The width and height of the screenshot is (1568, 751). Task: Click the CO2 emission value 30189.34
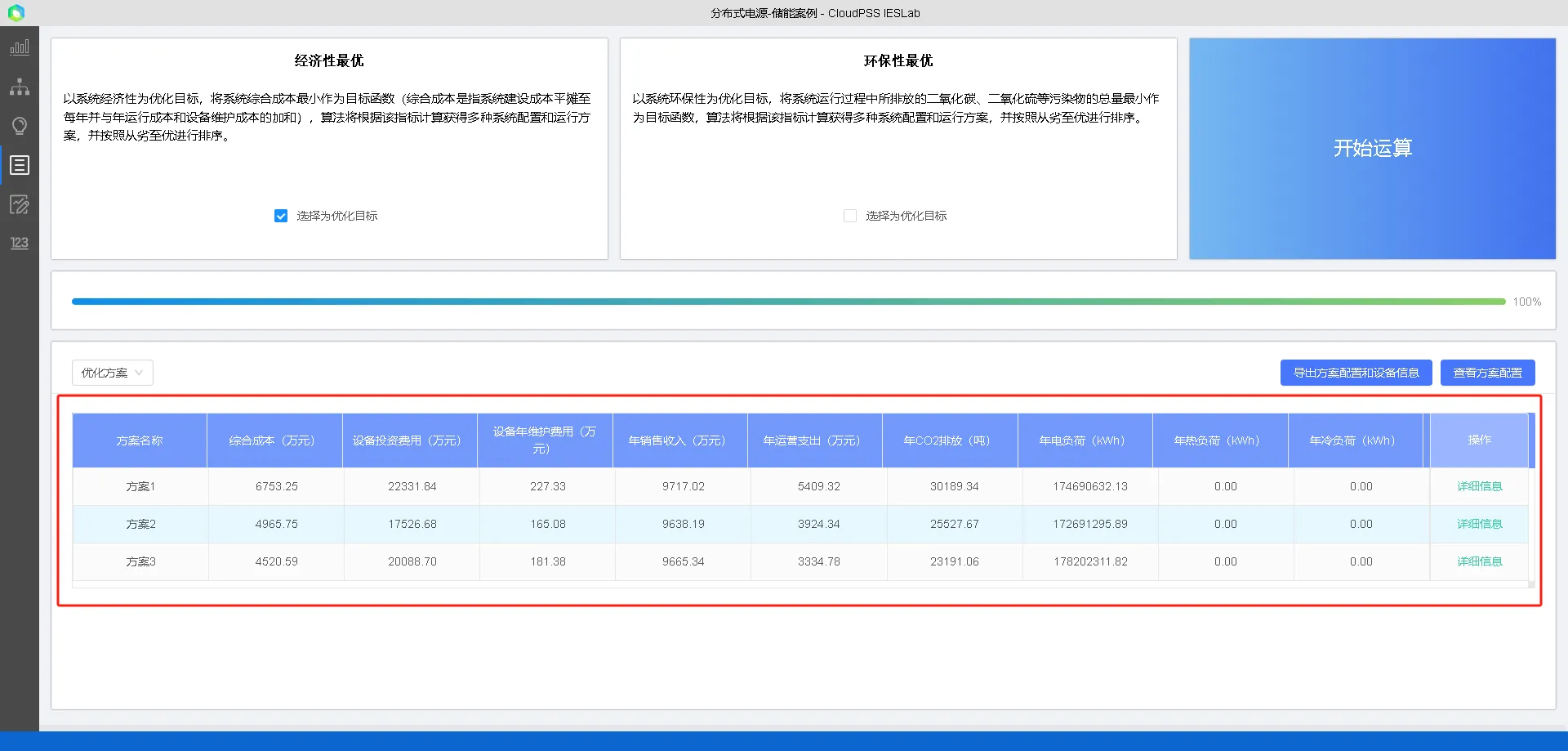955,486
